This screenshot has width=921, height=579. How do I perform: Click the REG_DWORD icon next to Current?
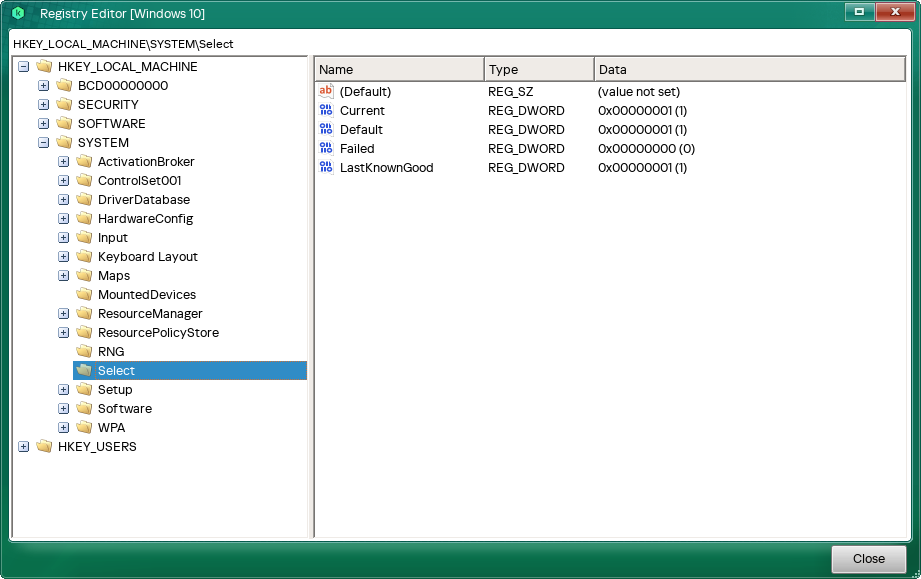pos(325,110)
